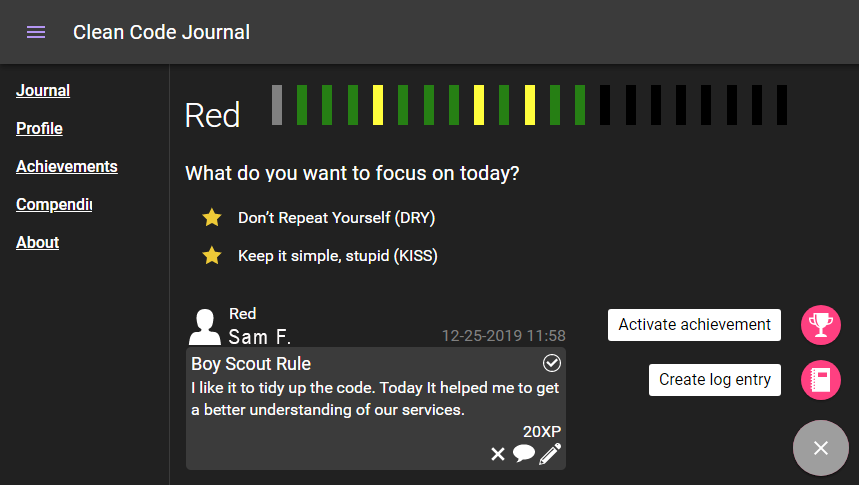This screenshot has height=485, width=859.
Task: Edit the Boy Scout Rule entry
Action: click(550, 454)
